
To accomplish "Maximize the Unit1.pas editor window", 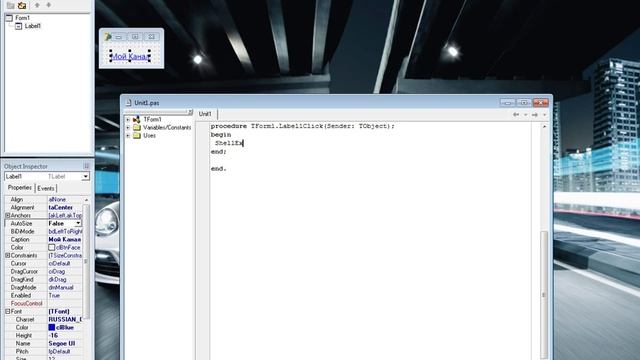I will [524, 102].
